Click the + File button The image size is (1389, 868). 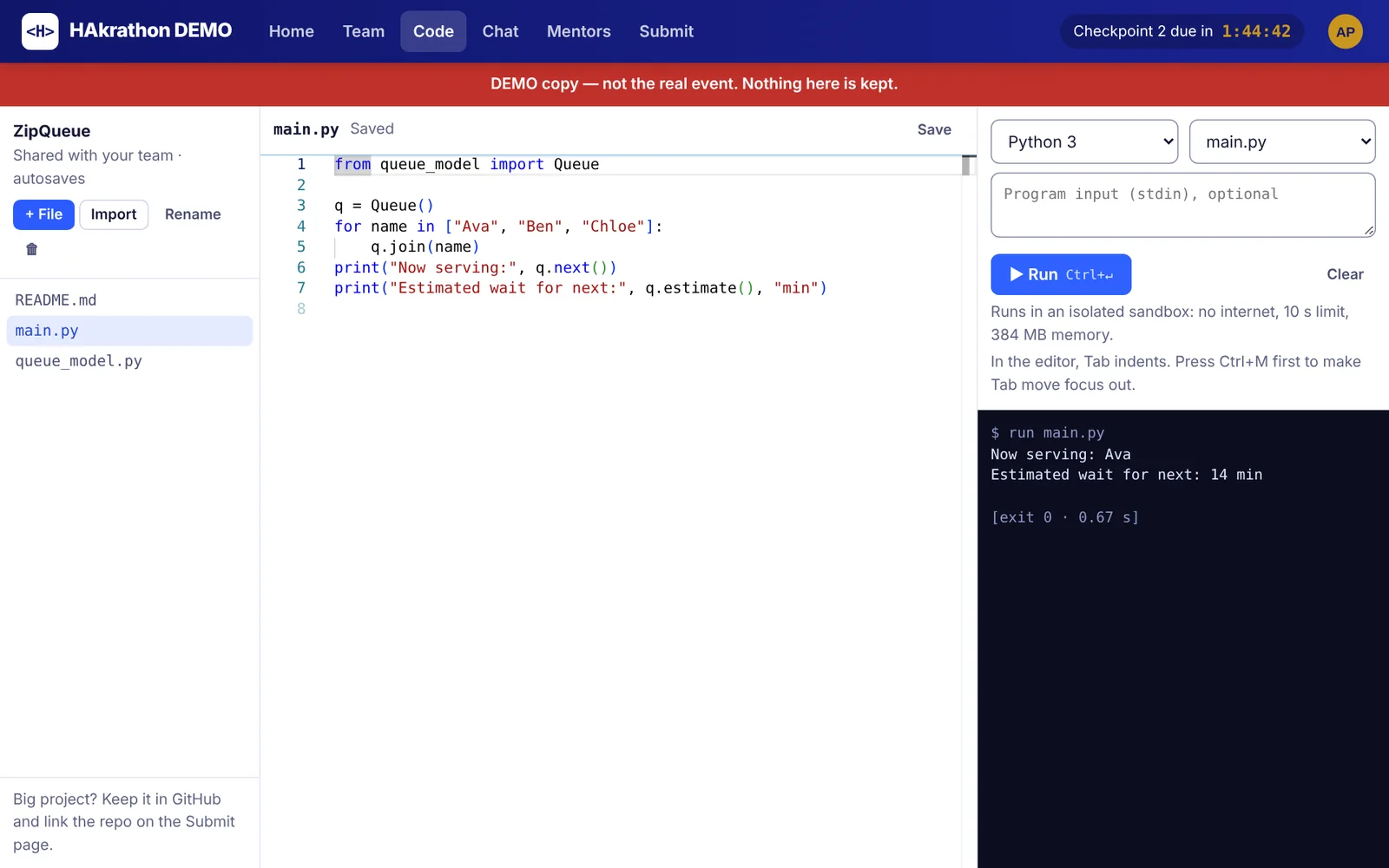pyautogui.click(x=43, y=214)
